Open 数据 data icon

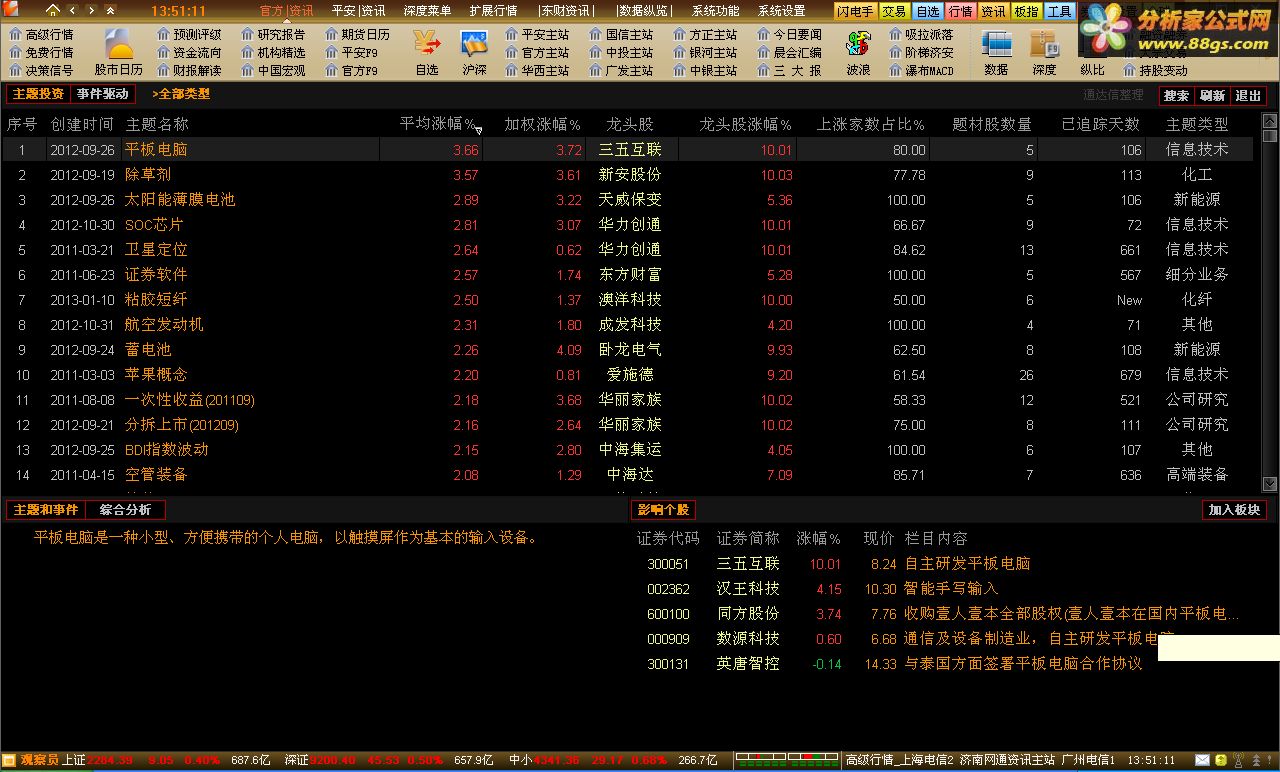[x=996, y=52]
